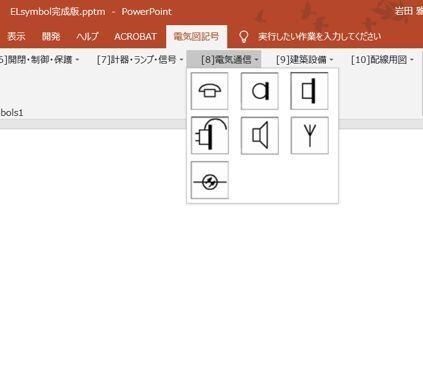423x369 pixels.
Task: Expand the [10]配線用図 dropdown
Action: coord(382,60)
